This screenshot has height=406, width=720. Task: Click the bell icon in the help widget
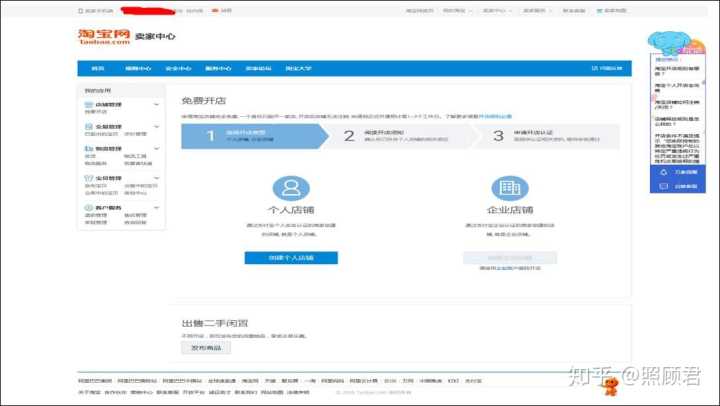click(x=664, y=171)
